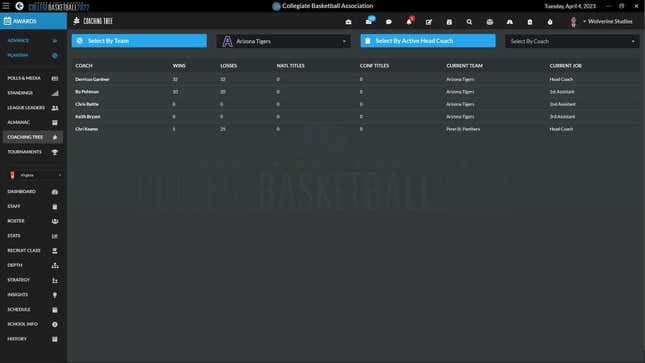Click the hamburger menu icon at top left
Image resolution: width=645 pixels, height=363 pixels.
[6, 6]
